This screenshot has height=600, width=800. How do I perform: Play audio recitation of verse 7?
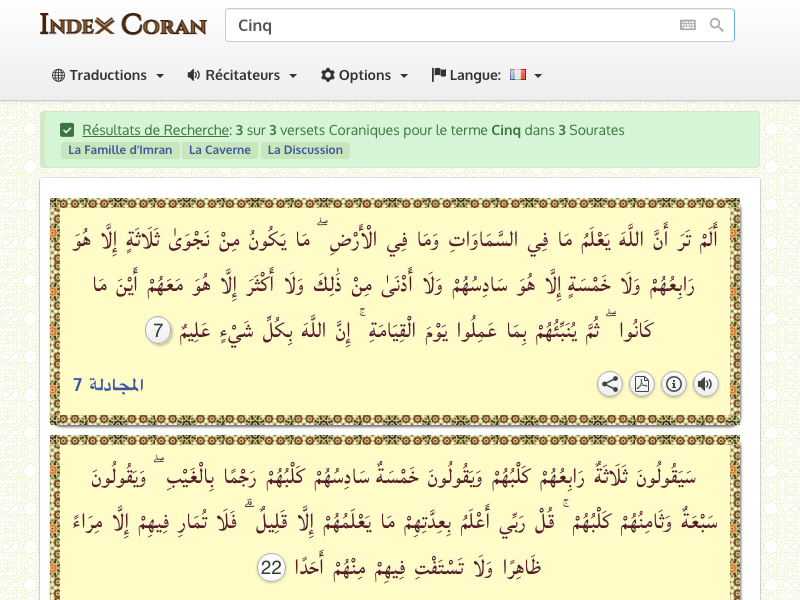706,384
